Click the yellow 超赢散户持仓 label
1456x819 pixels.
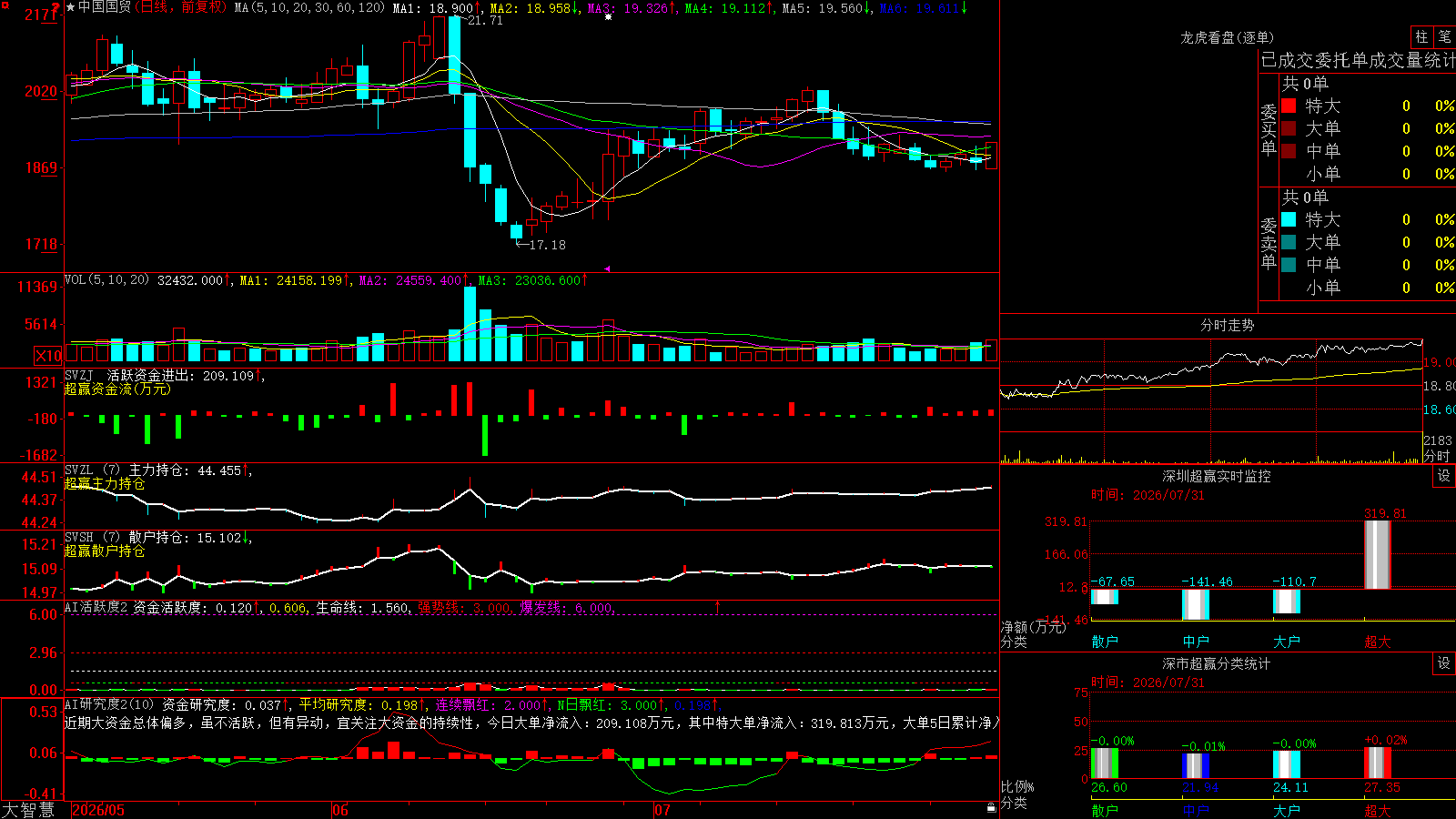tap(105, 551)
